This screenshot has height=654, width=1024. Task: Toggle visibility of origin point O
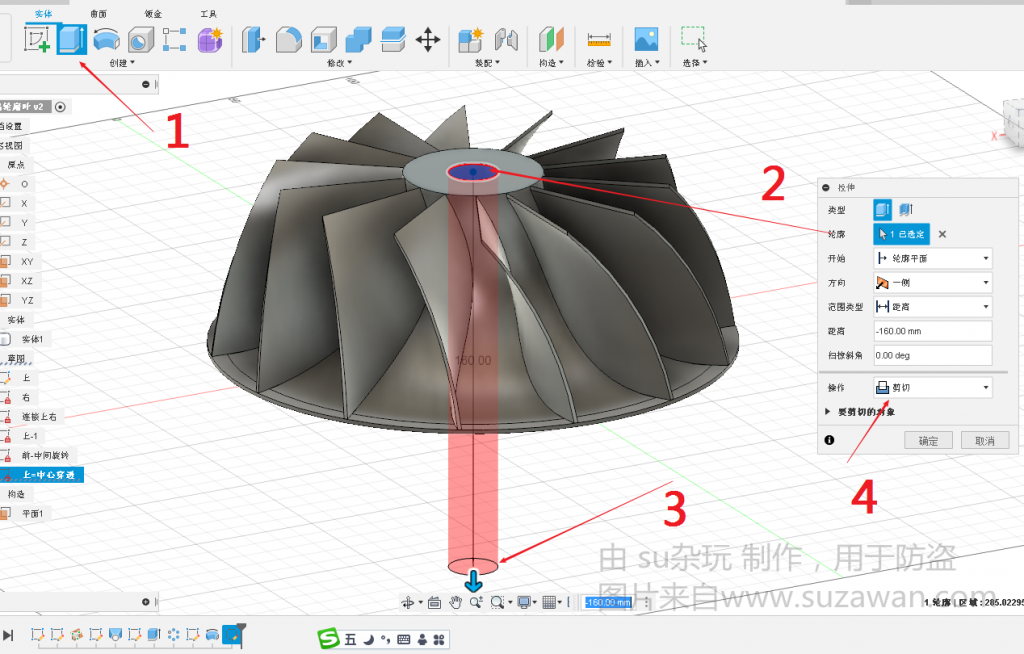(5, 184)
